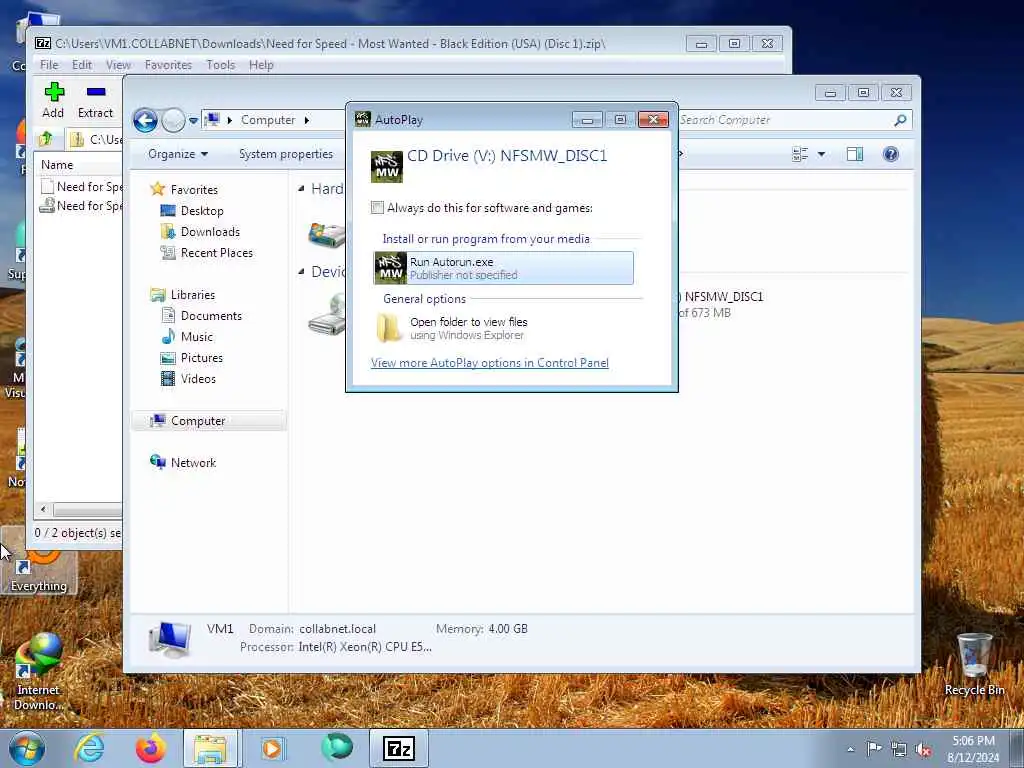Image resolution: width=1024 pixels, height=768 pixels.
Task: Select first Need for Speed file in 7-Zip
Action: 82,187
